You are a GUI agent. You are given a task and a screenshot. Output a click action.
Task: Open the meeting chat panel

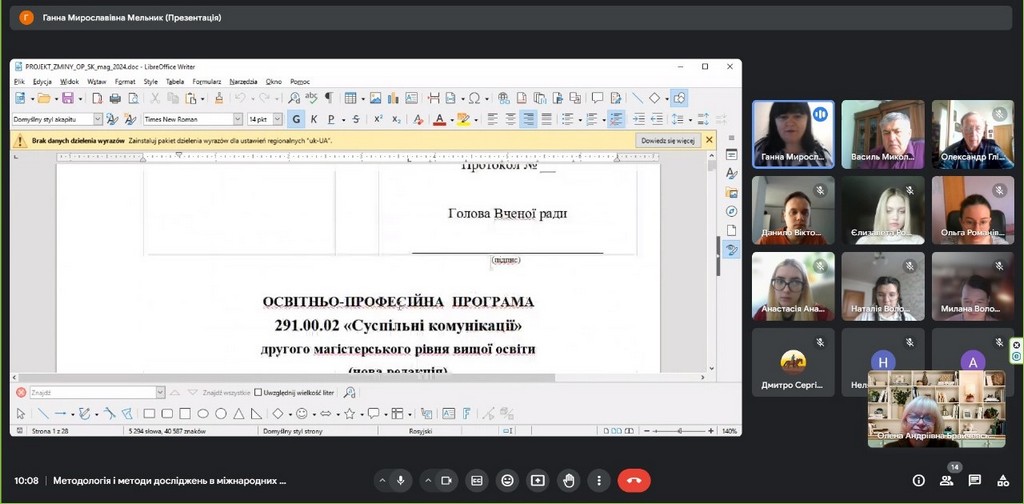click(974, 480)
